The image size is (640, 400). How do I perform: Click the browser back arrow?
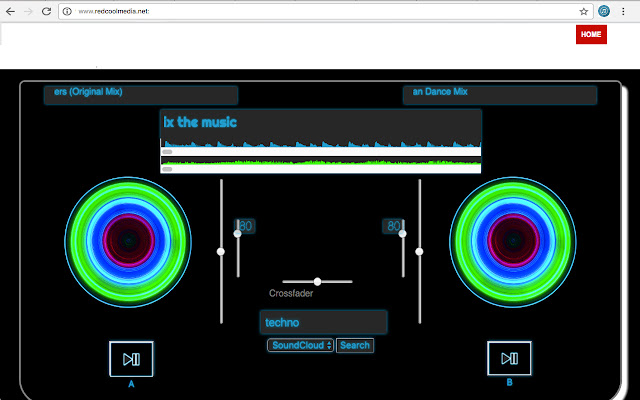(x=10, y=11)
